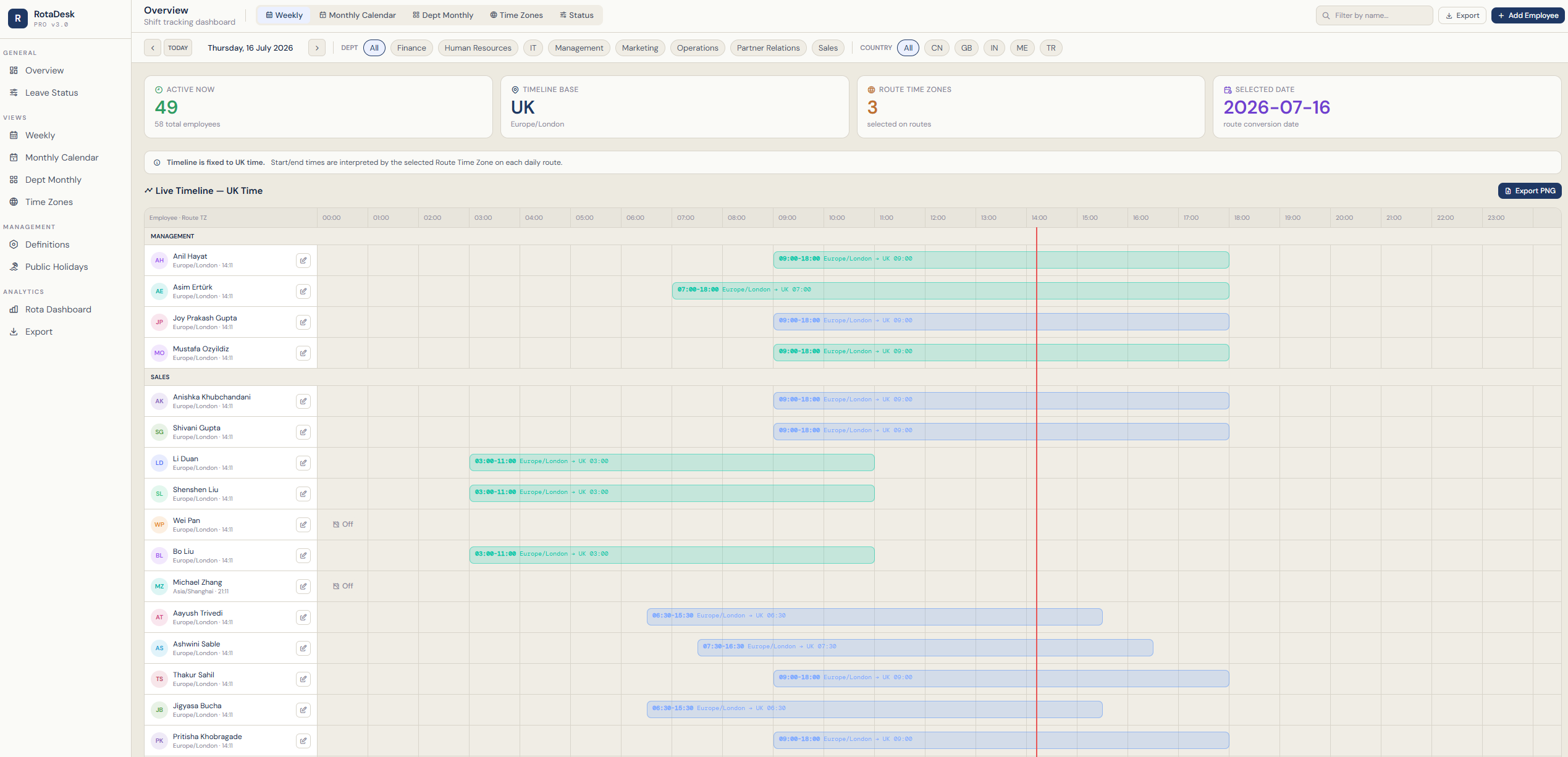Viewport: 1568px width, 757px height.
Task: Edit Joy Prakash Gupta's shift
Action: coord(303,322)
